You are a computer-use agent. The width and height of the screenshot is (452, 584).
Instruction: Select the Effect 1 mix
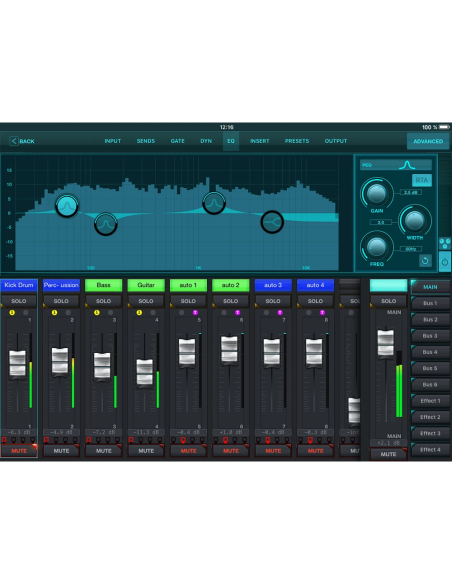click(x=430, y=401)
